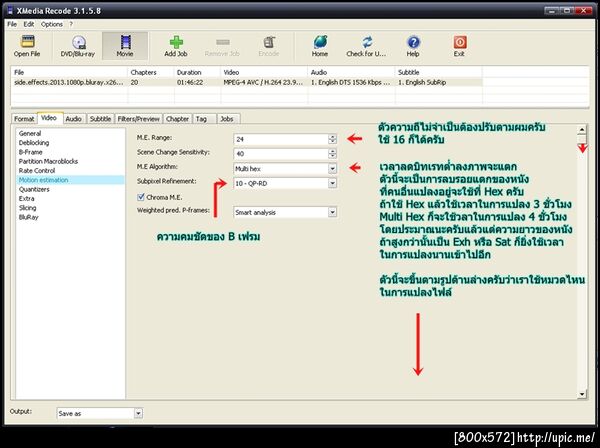Expand the M.E Algorithm dropdown
The height and width of the screenshot is (448, 600).
point(332,168)
